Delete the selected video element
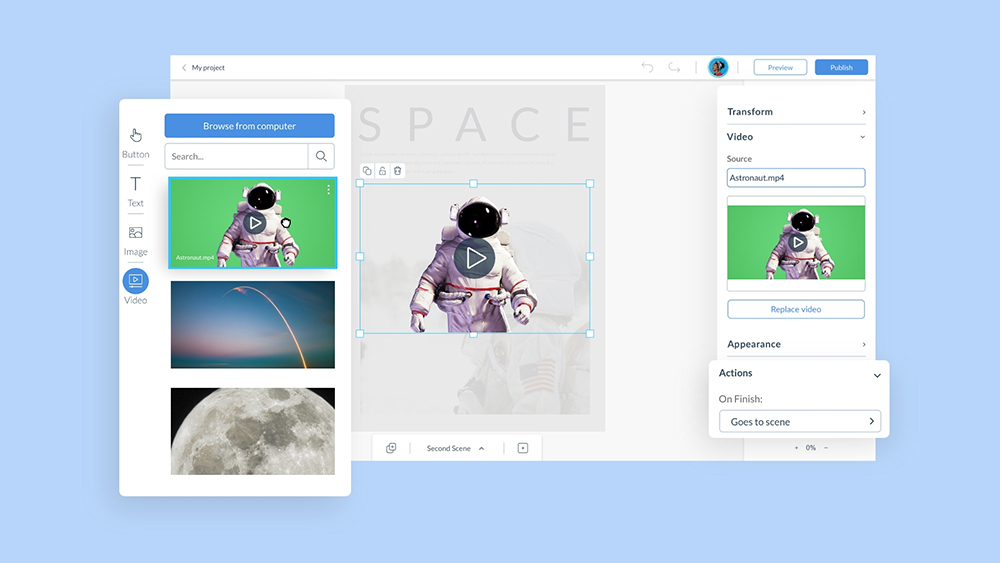Viewport: 1000px width, 563px height. pyautogui.click(x=397, y=171)
